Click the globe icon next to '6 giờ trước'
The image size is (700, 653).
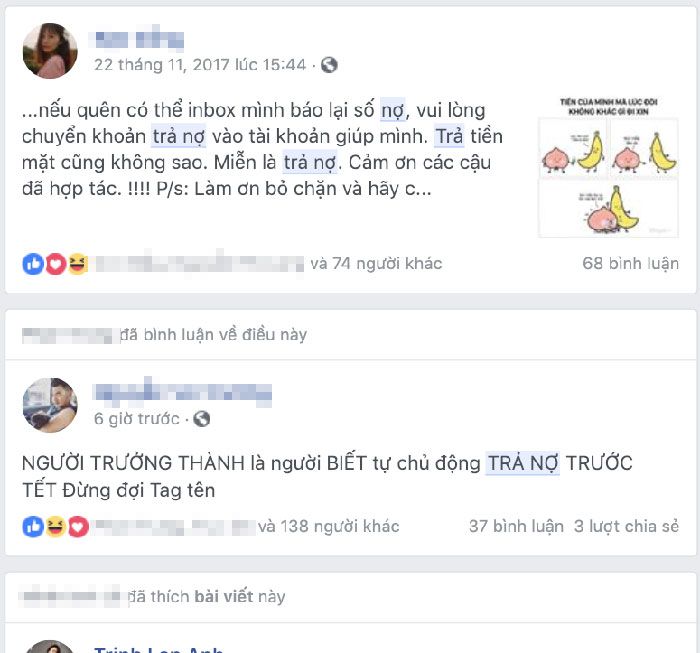click(201, 419)
